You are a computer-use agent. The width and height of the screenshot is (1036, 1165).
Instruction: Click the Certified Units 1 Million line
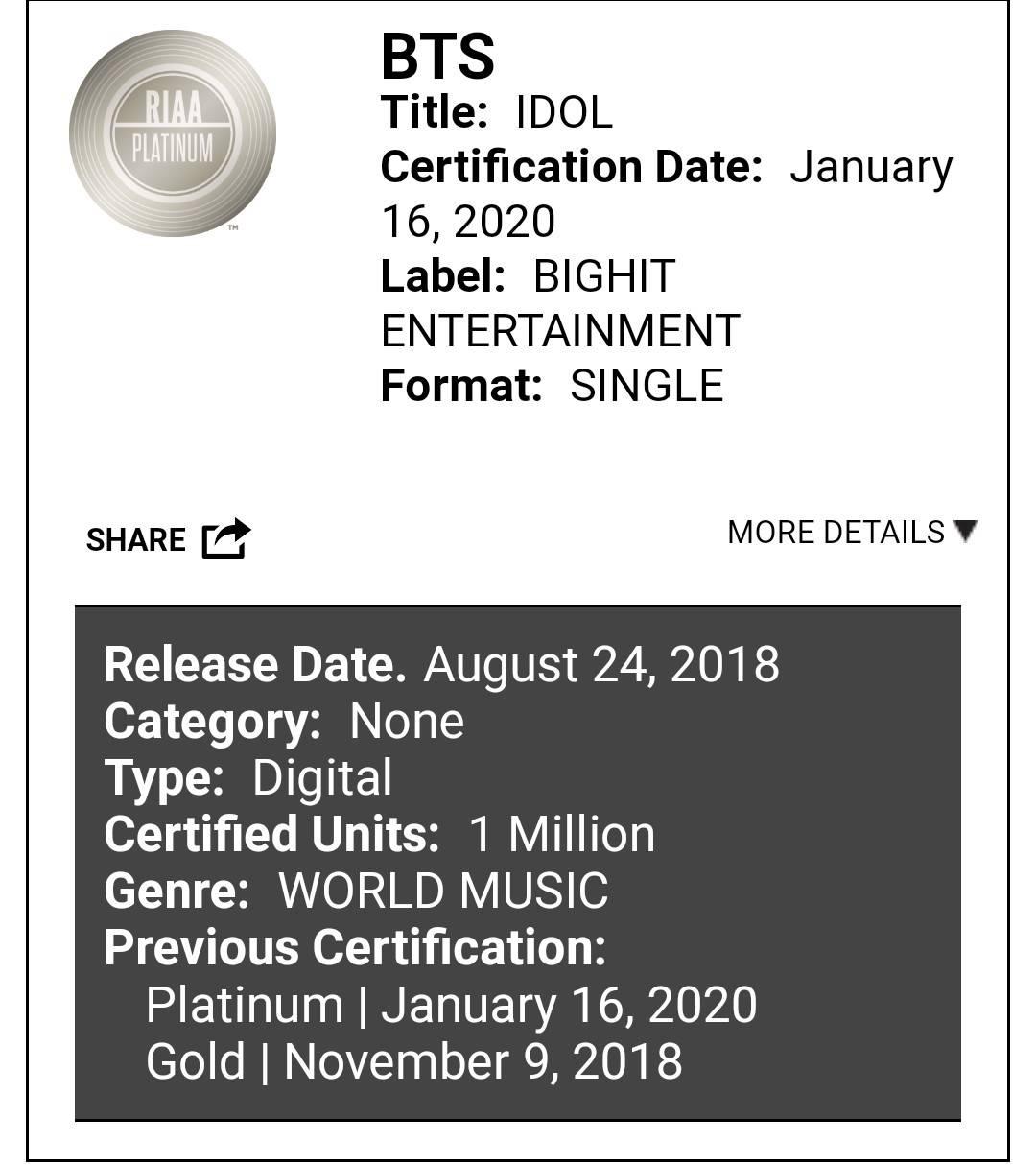pyautogui.click(x=380, y=834)
